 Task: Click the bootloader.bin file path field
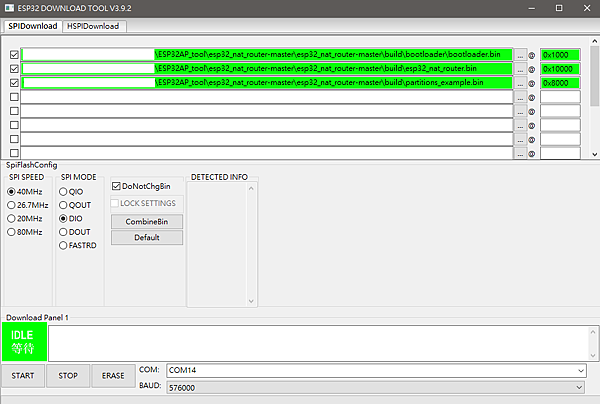[x=267, y=55]
